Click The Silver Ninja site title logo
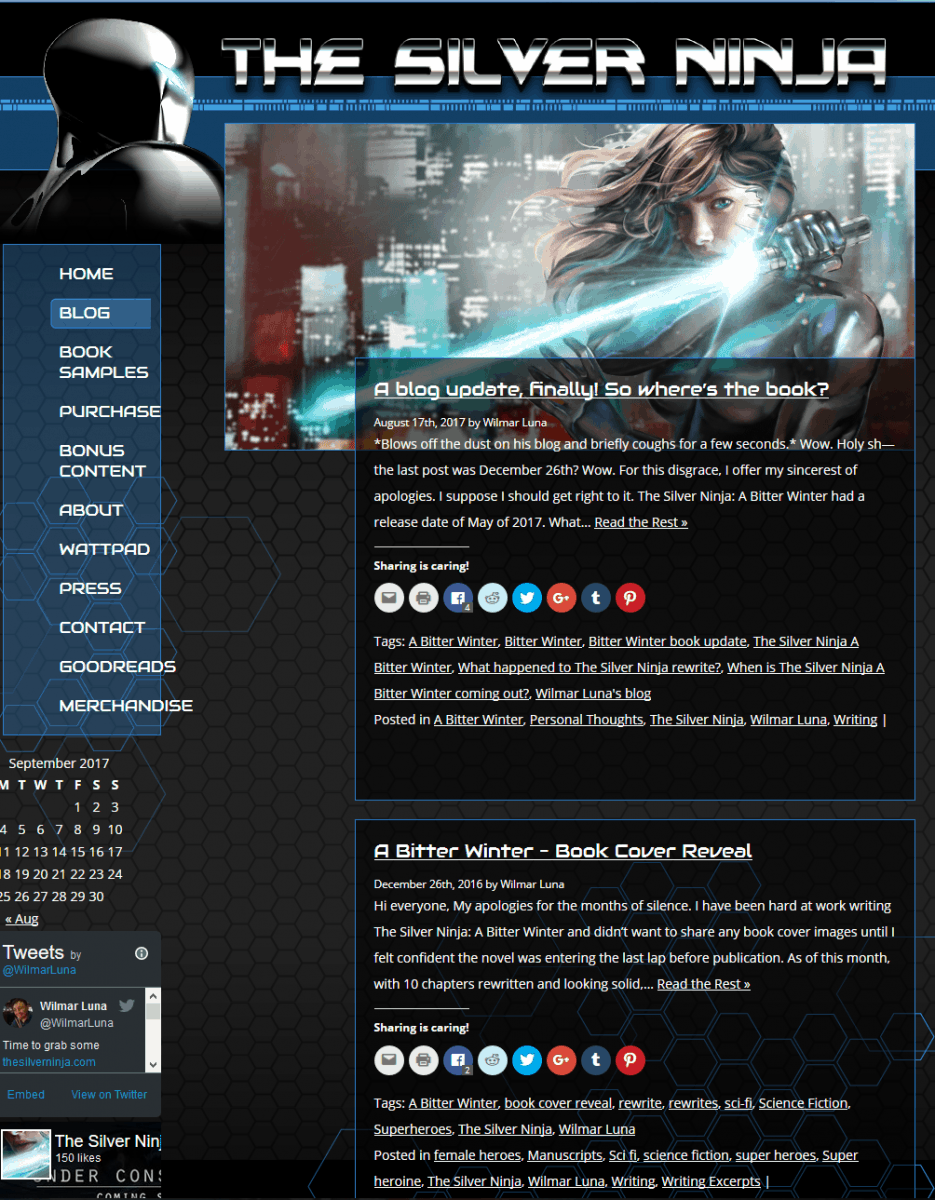Image resolution: width=935 pixels, height=1200 pixels. pos(553,62)
